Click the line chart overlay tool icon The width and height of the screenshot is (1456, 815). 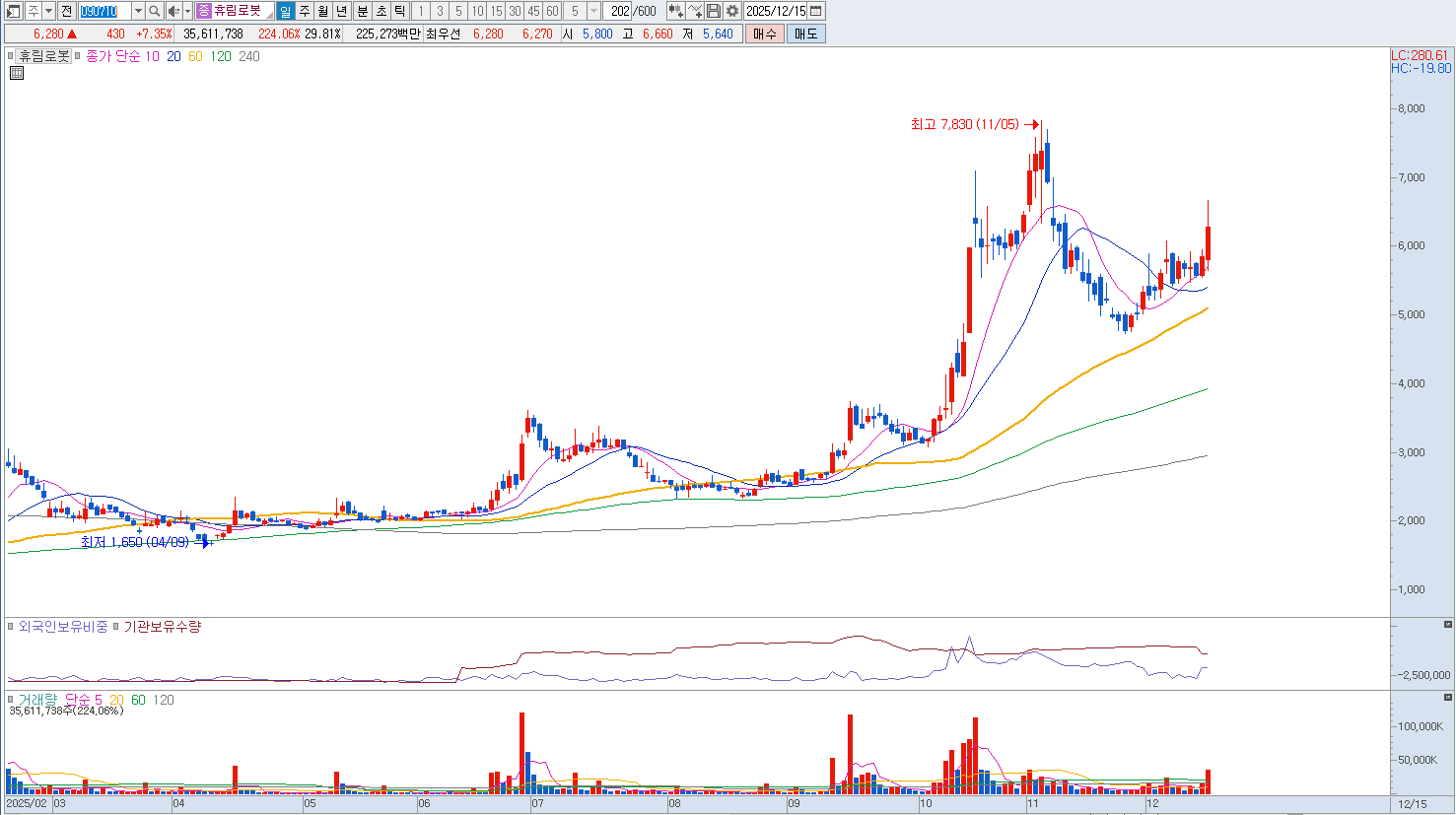[x=695, y=11]
